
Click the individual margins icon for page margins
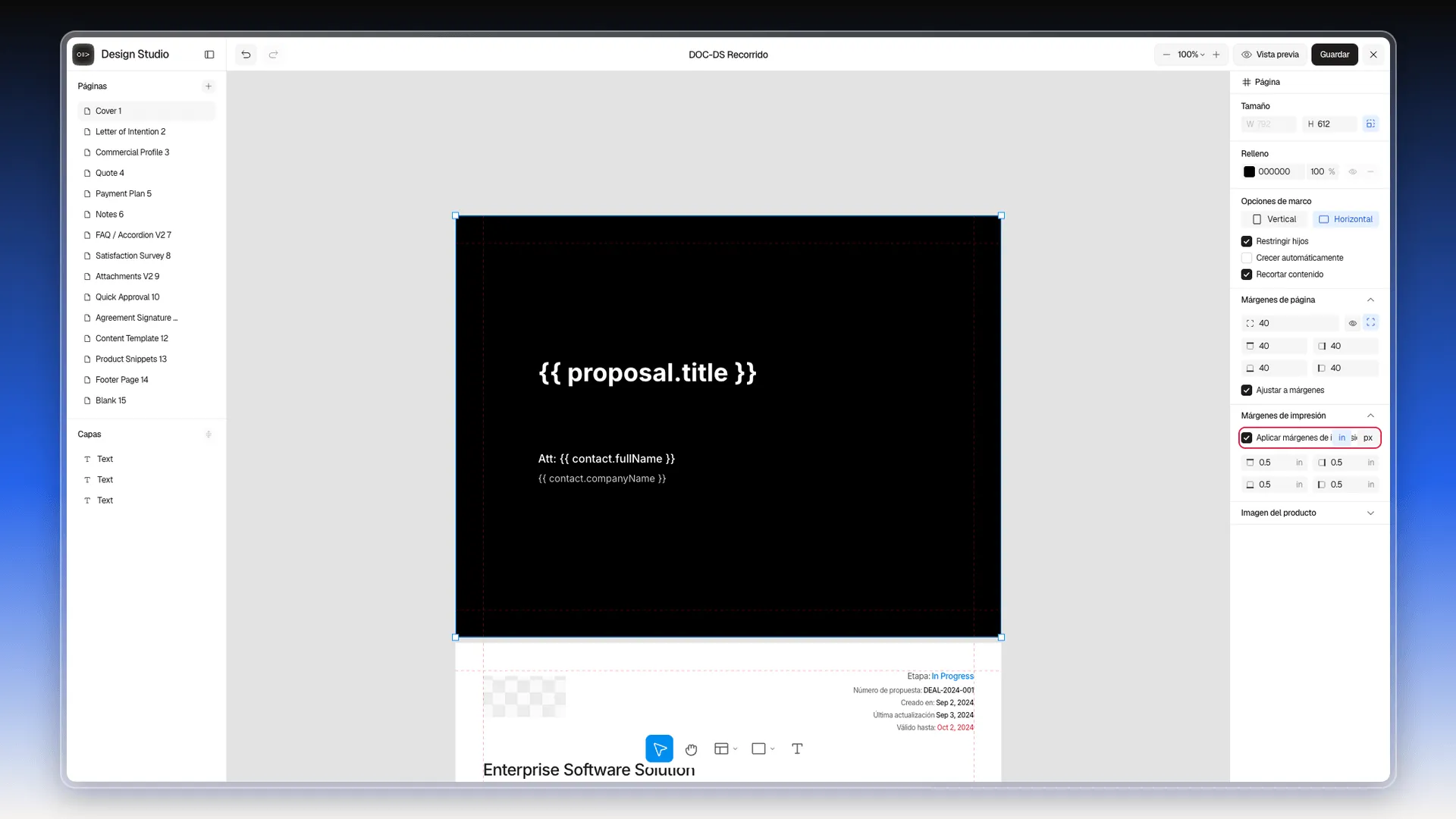click(1370, 322)
